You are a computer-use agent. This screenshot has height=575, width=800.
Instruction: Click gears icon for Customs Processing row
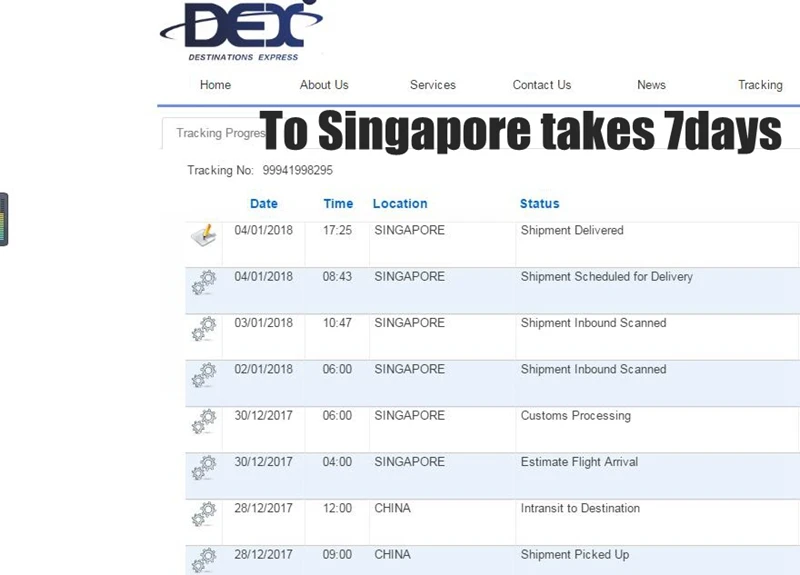[204, 421]
